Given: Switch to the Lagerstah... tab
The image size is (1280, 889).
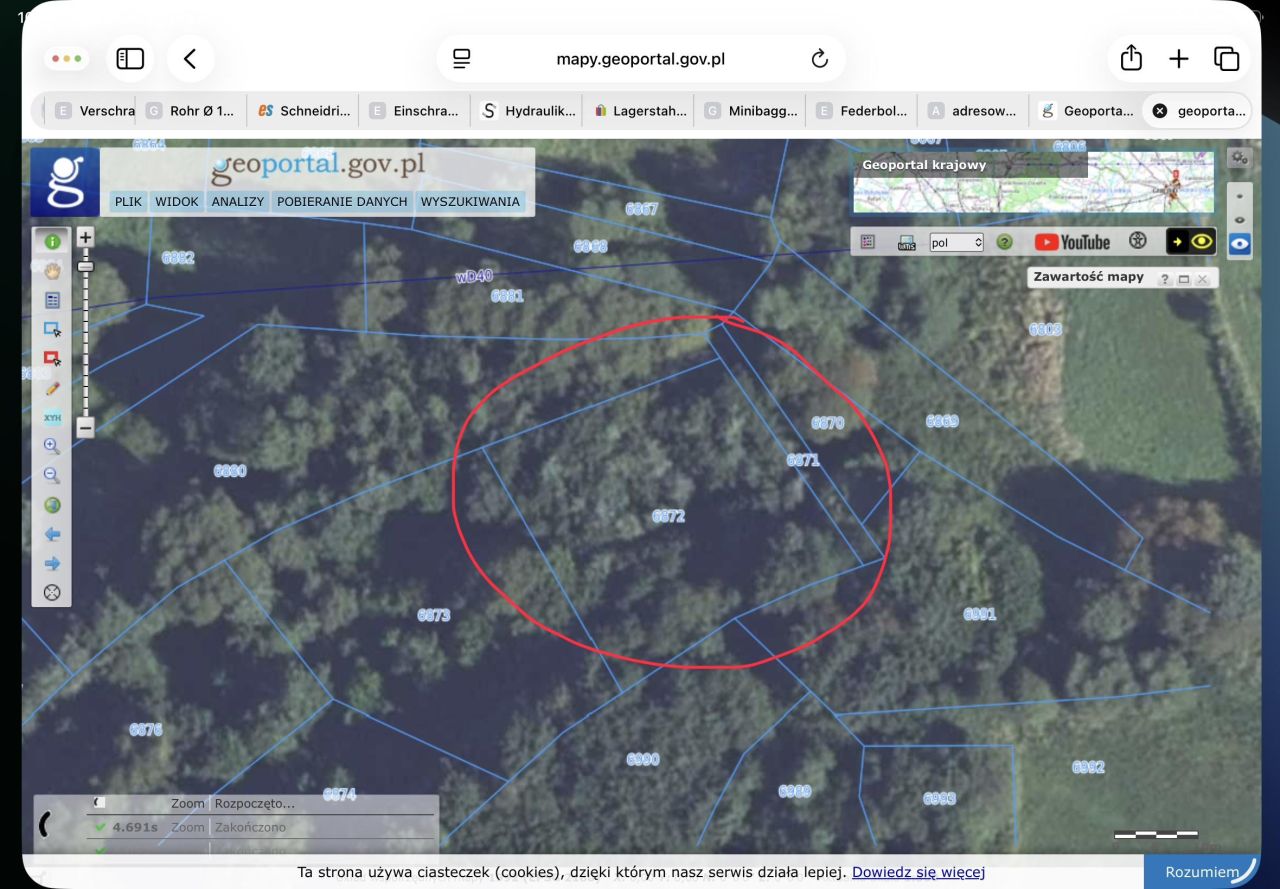Looking at the screenshot, I should point(639,111).
